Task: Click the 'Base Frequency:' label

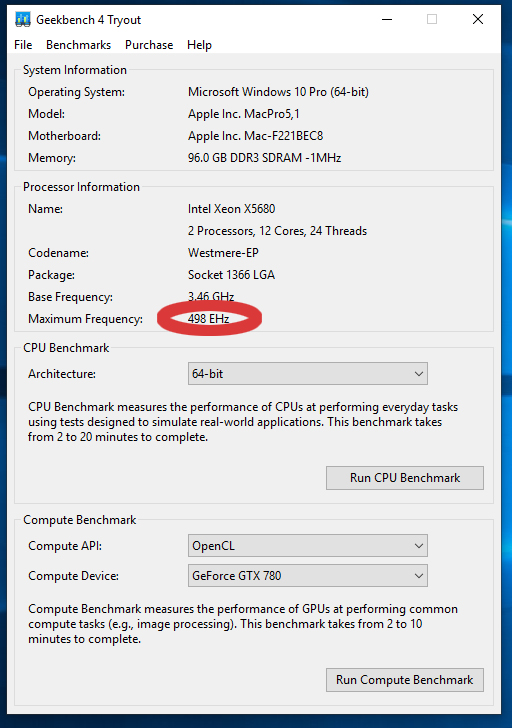Action: click(70, 297)
